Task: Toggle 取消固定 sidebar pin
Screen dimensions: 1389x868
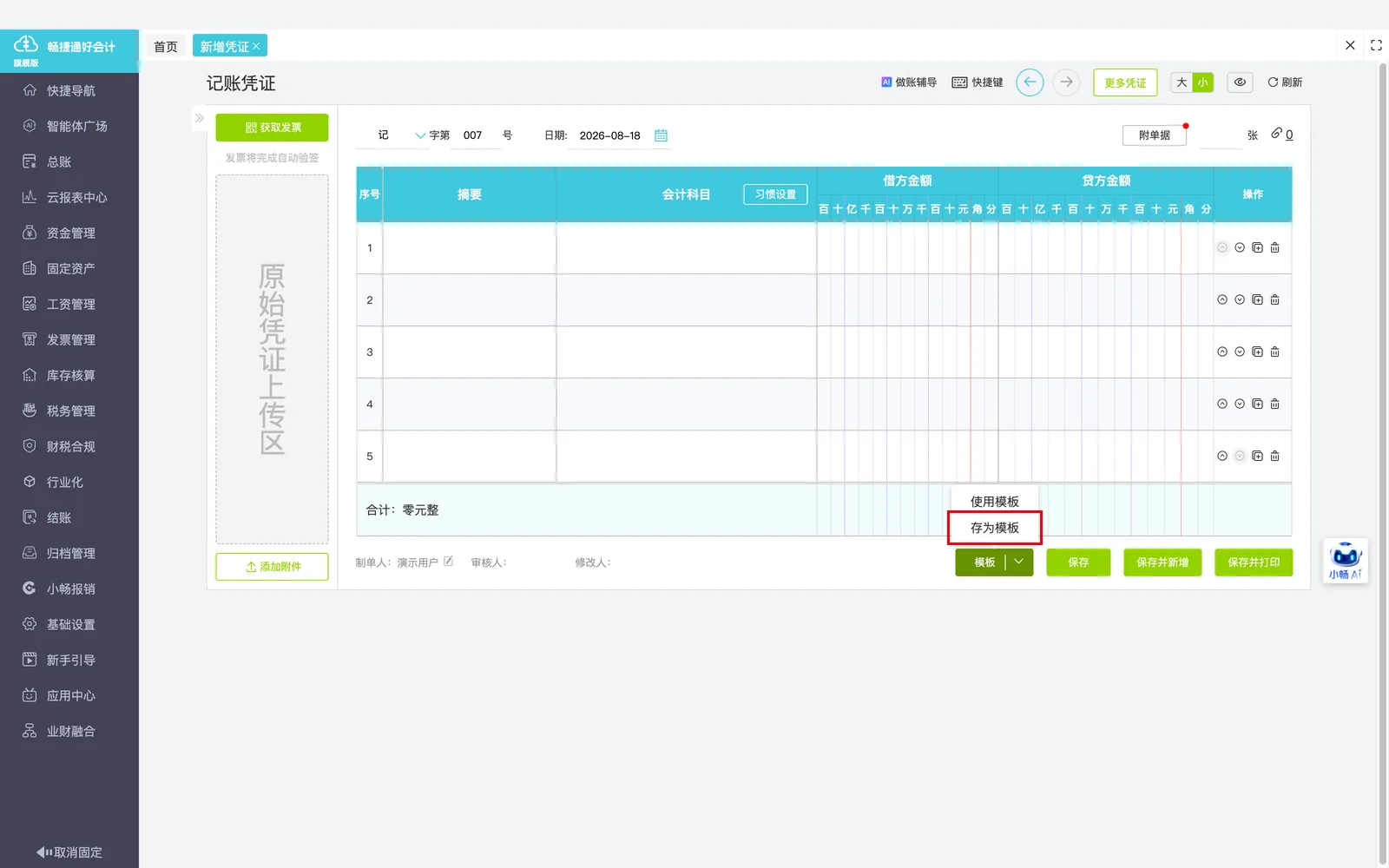Action: [69, 852]
